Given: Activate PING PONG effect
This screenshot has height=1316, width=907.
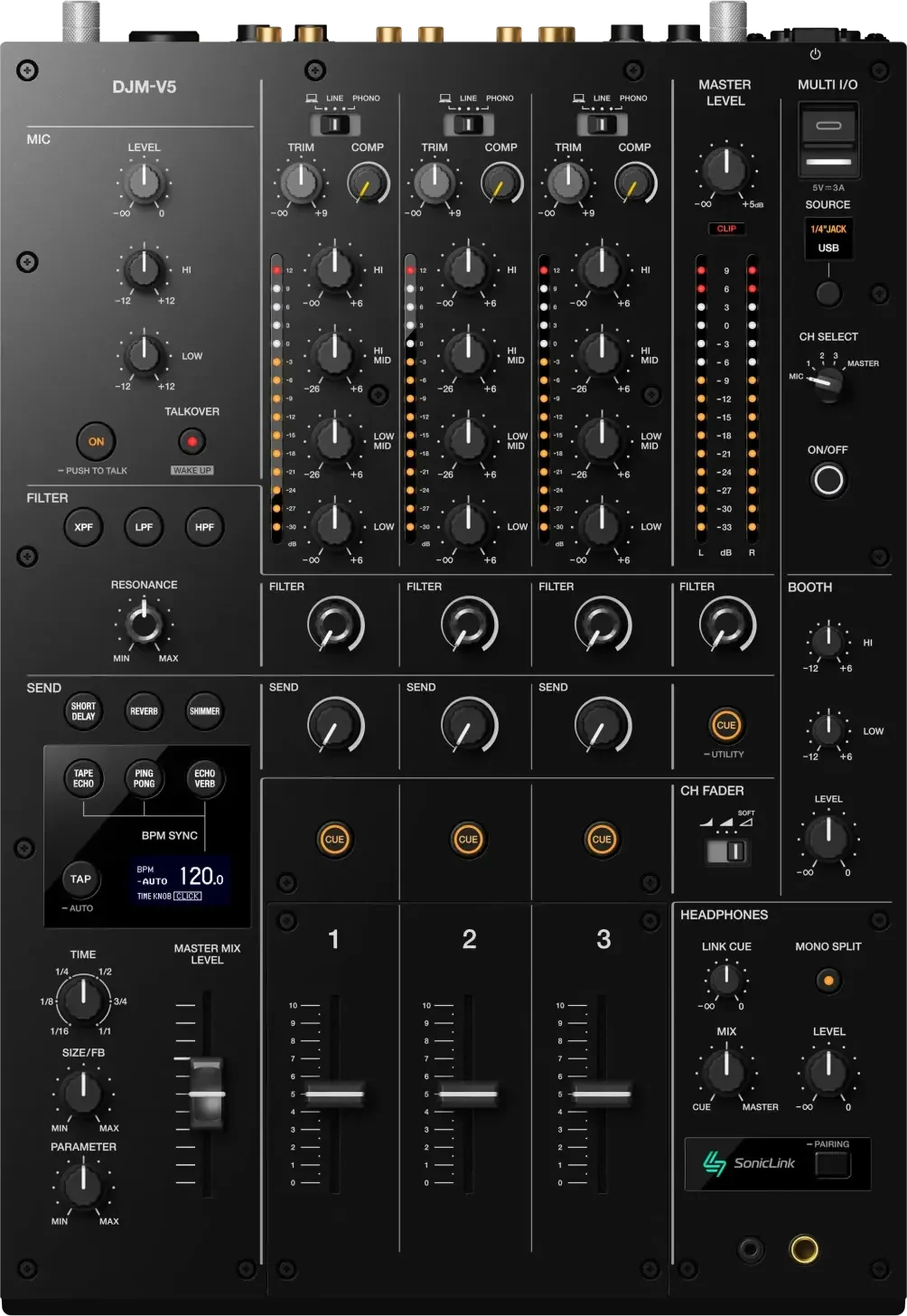Looking at the screenshot, I should [144, 778].
